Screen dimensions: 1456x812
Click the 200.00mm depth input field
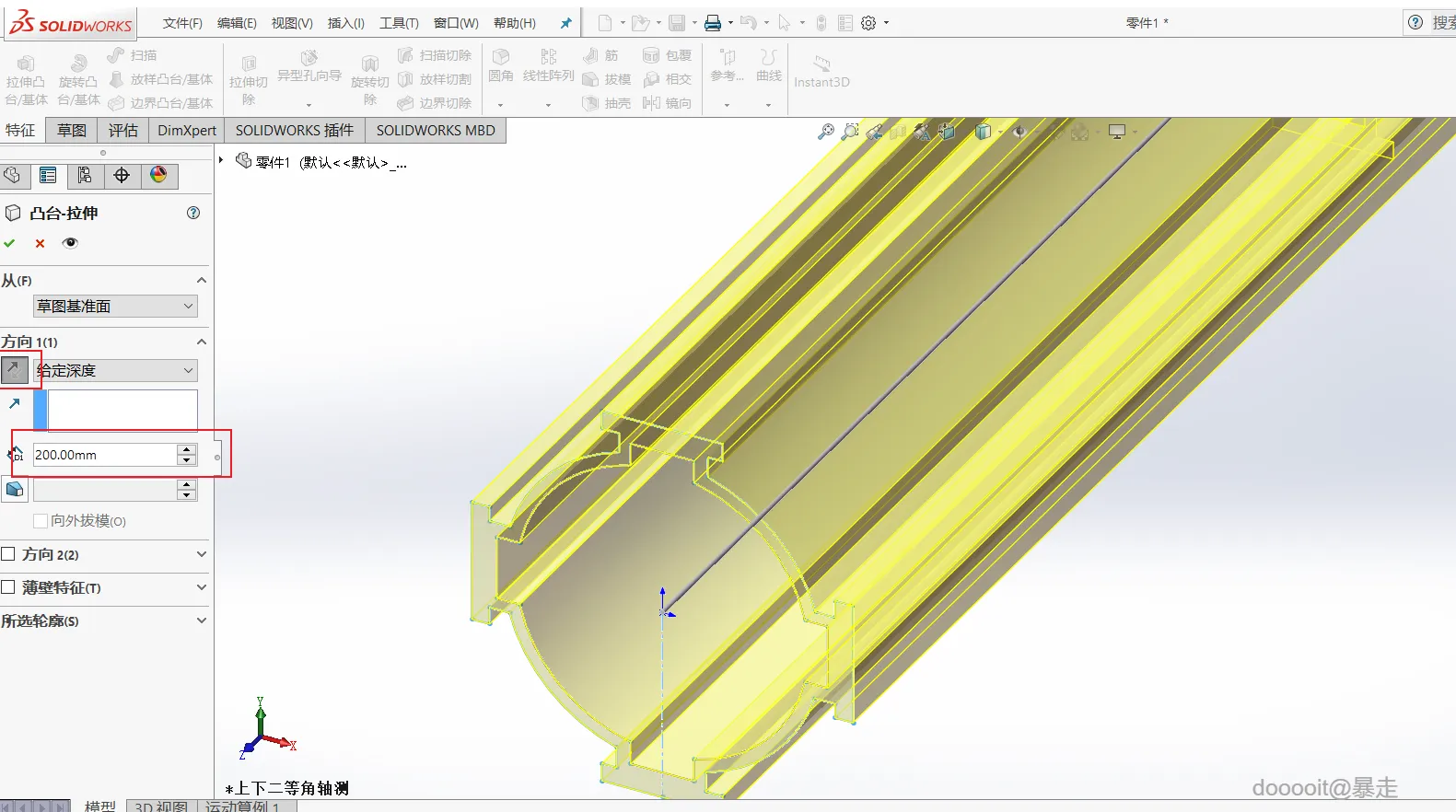coord(105,455)
